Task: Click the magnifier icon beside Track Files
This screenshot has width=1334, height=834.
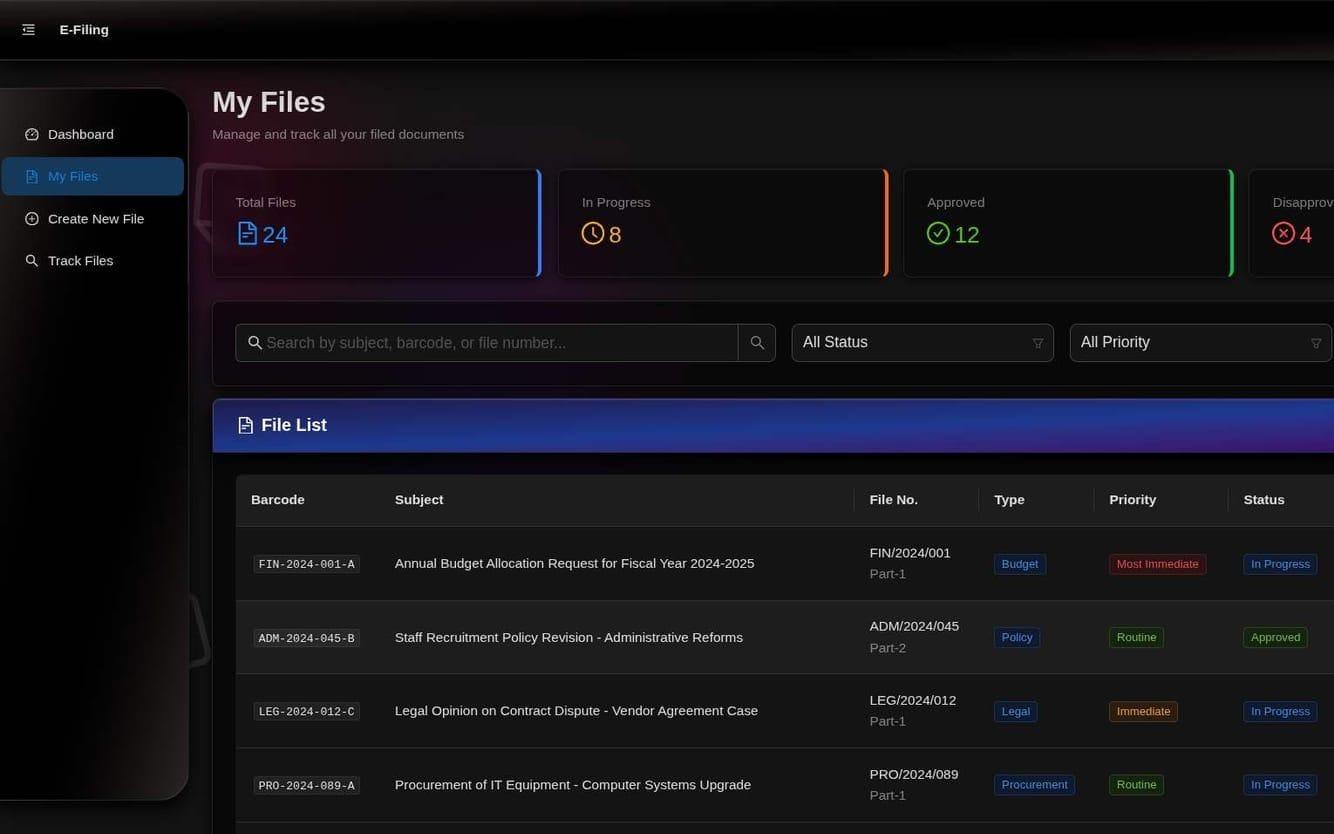Action: coord(32,261)
